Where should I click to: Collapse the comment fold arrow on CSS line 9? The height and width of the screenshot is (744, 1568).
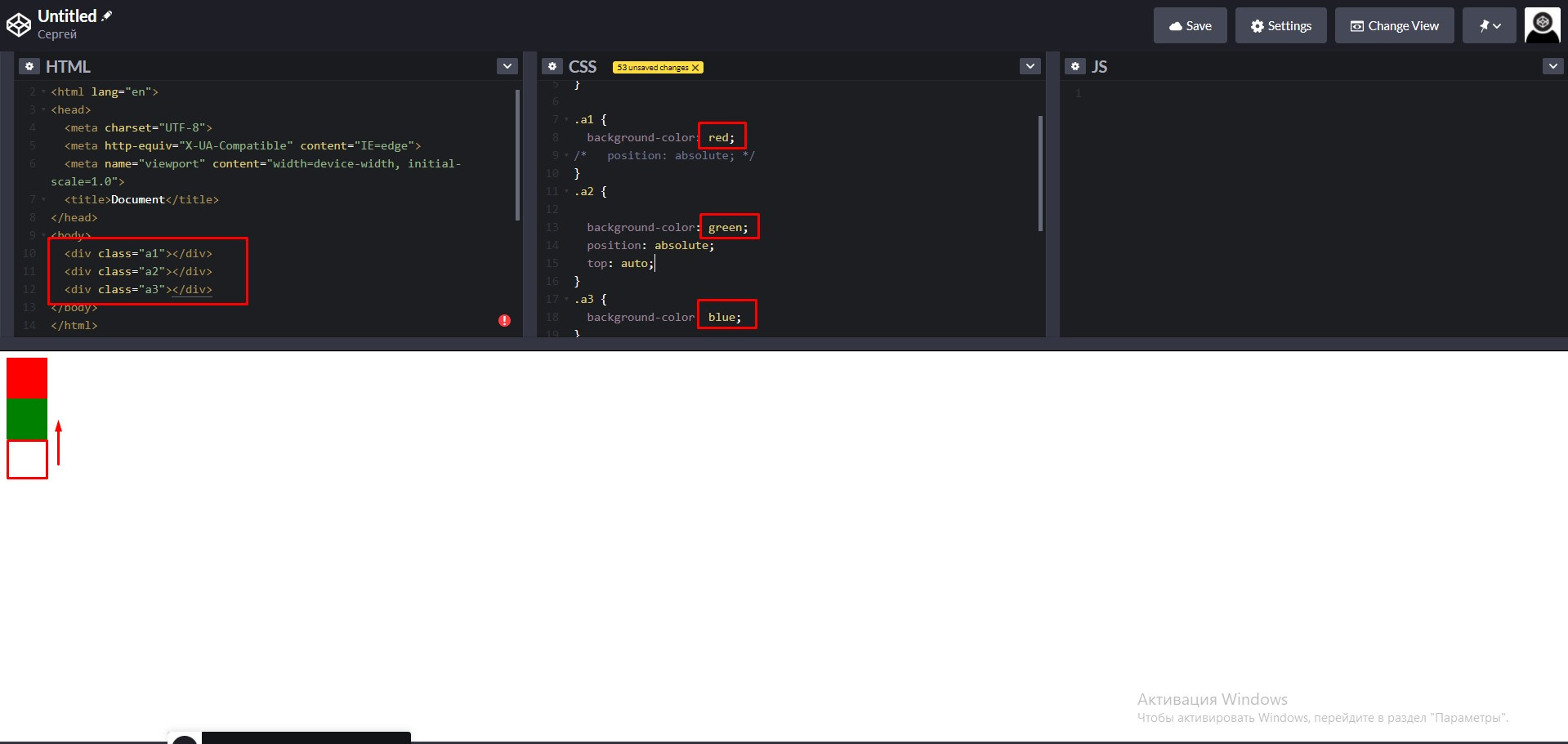pos(566,156)
